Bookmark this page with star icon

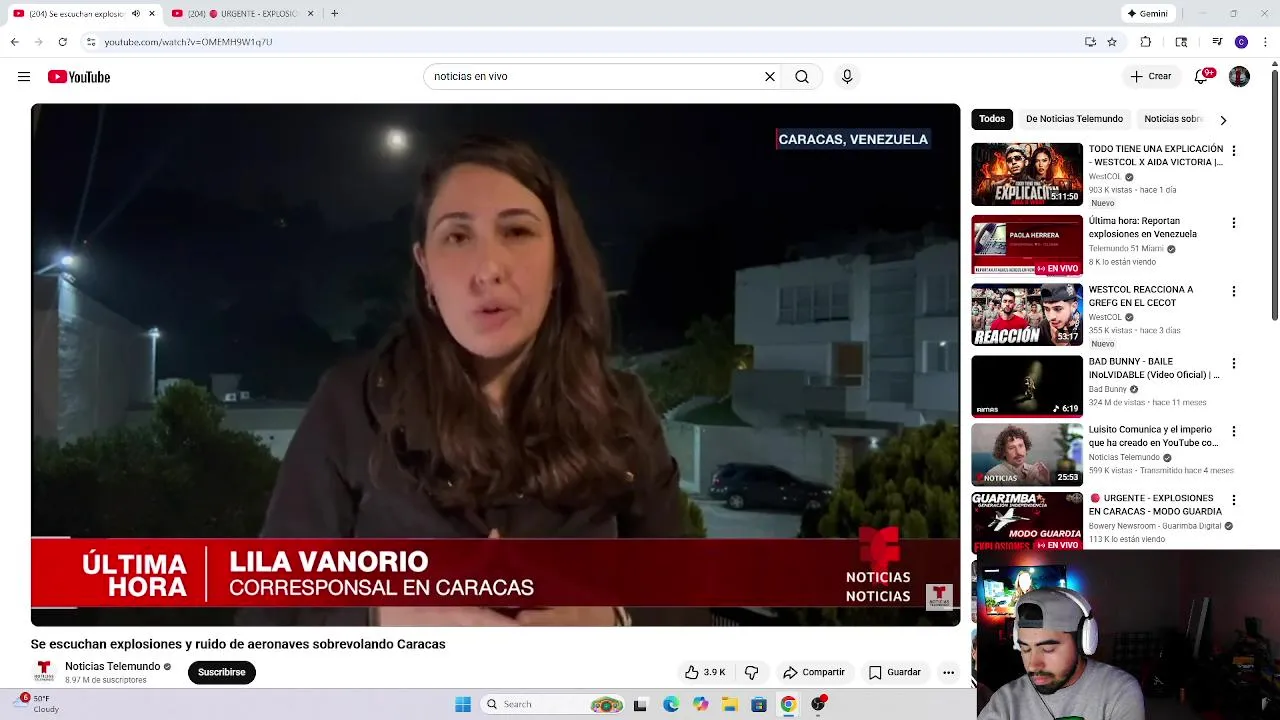[x=1112, y=42]
